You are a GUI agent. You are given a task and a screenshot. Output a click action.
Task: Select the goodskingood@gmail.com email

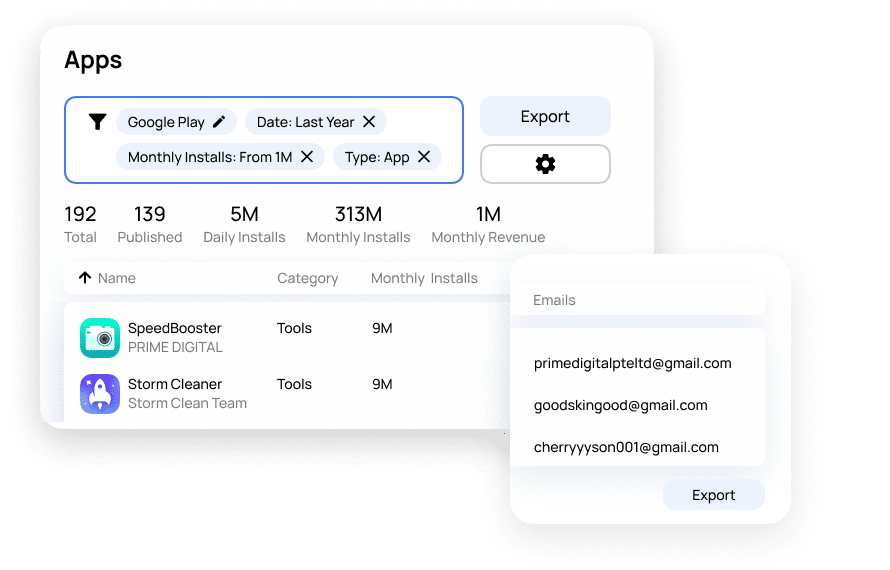[620, 406]
